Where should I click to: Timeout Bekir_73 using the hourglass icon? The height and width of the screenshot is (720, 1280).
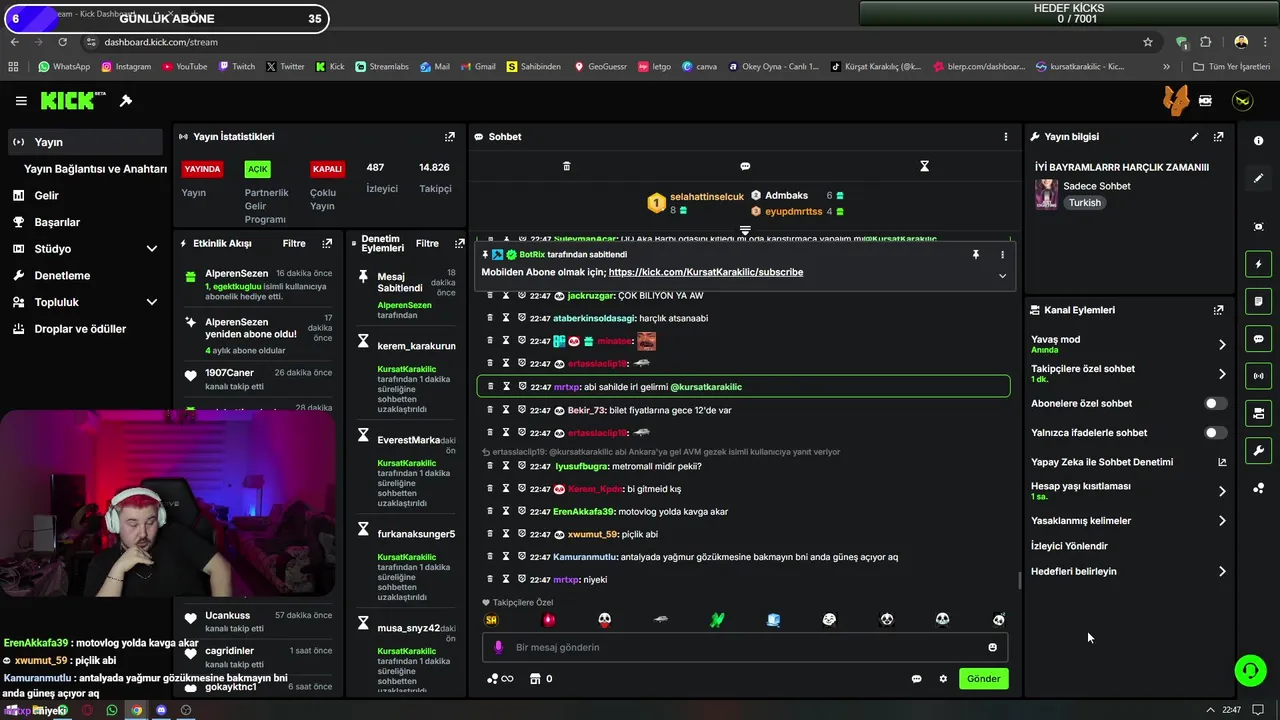[506, 410]
